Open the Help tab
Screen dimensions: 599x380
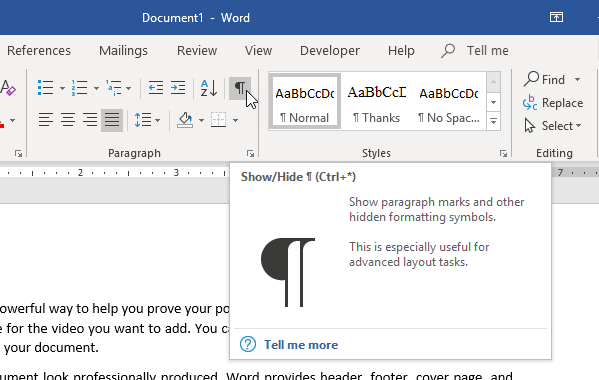click(x=401, y=50)
